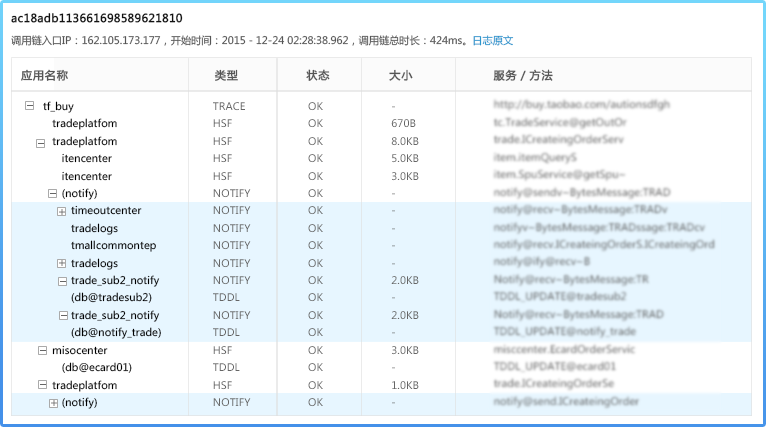Collapse the tf_buy root node
The height and width of the screenshot is (427, 766).
click(29, 106)
